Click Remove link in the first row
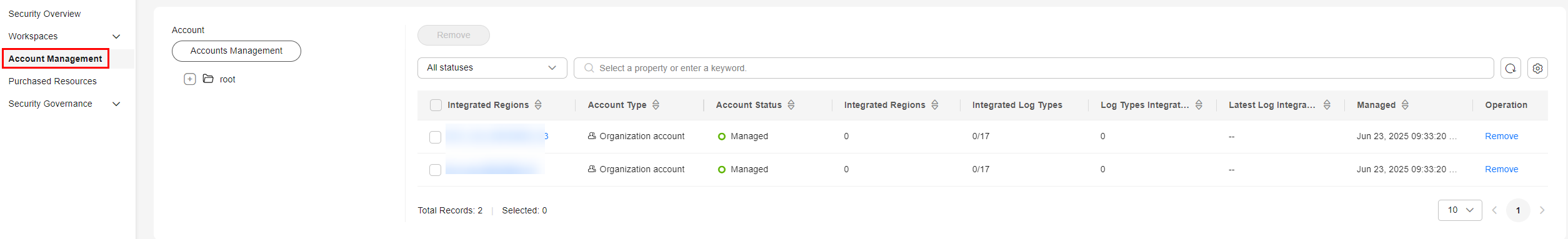The image size is (1568, 239). [1501, 136]
